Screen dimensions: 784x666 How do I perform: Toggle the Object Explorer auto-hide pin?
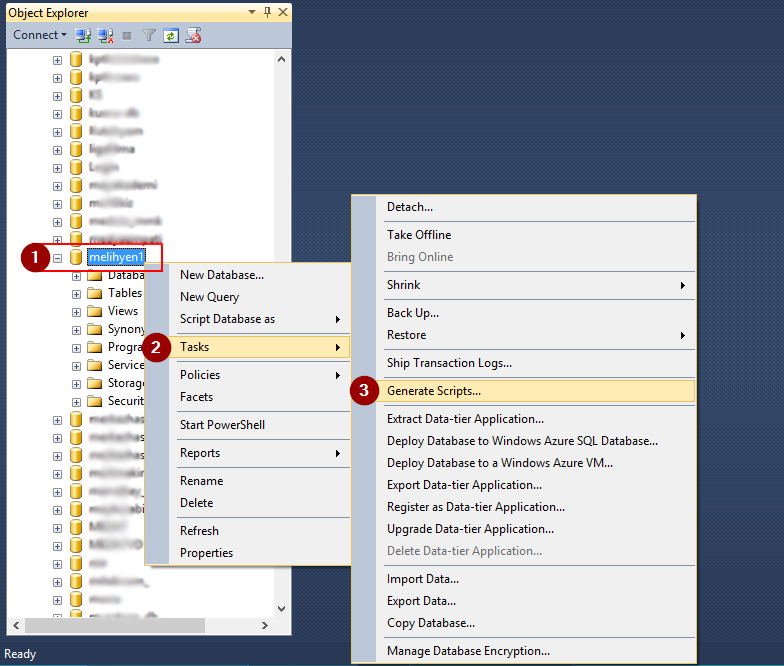(267, 13)
